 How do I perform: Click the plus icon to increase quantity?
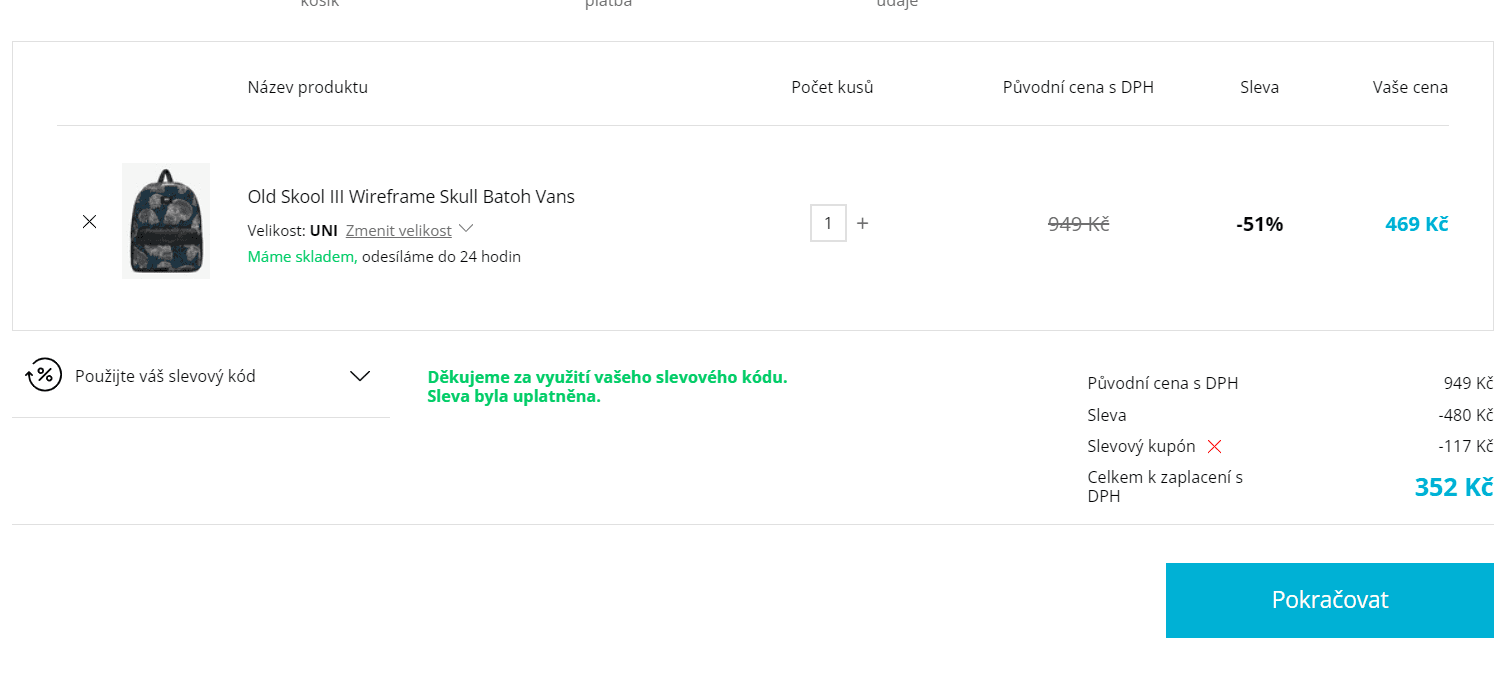point(863,223)
